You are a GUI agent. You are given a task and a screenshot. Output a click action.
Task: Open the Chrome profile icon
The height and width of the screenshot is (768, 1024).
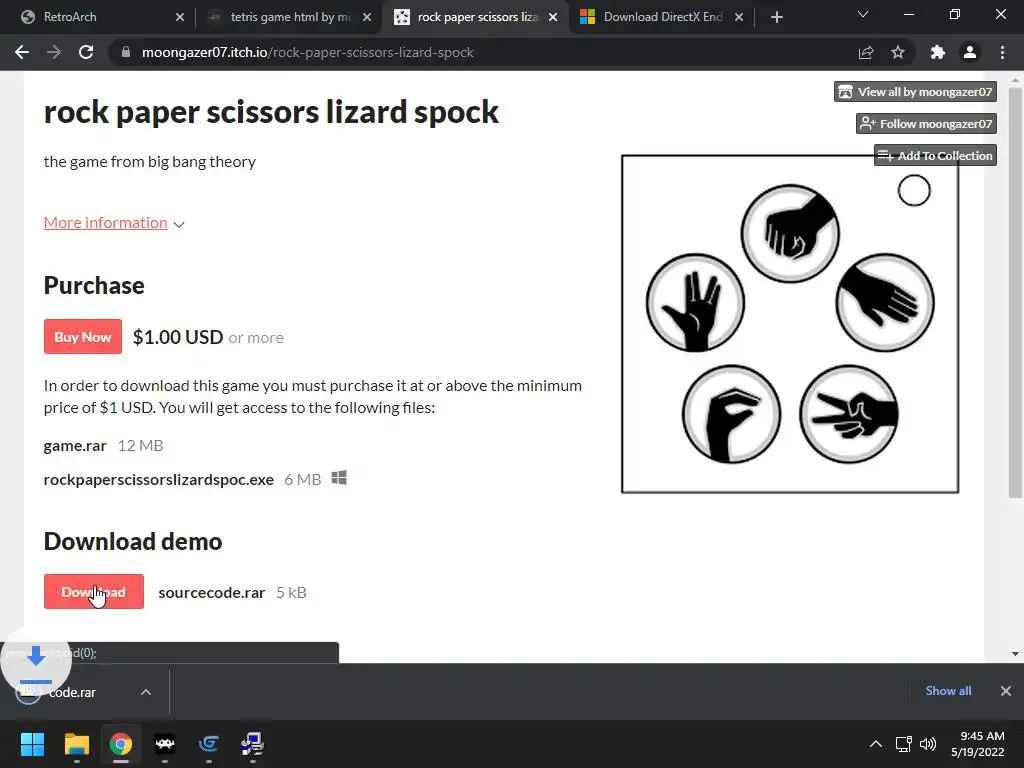pos(970,52)
